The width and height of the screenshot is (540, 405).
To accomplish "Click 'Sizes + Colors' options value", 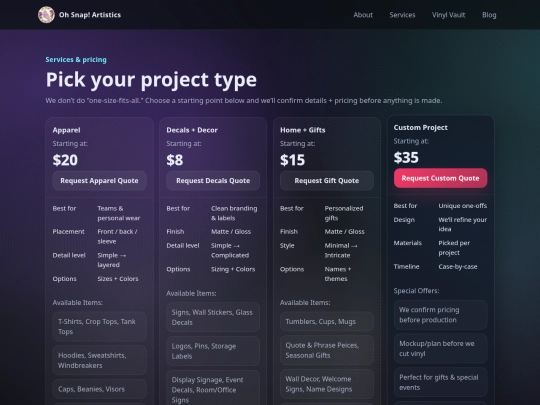I will pos(118,279).
